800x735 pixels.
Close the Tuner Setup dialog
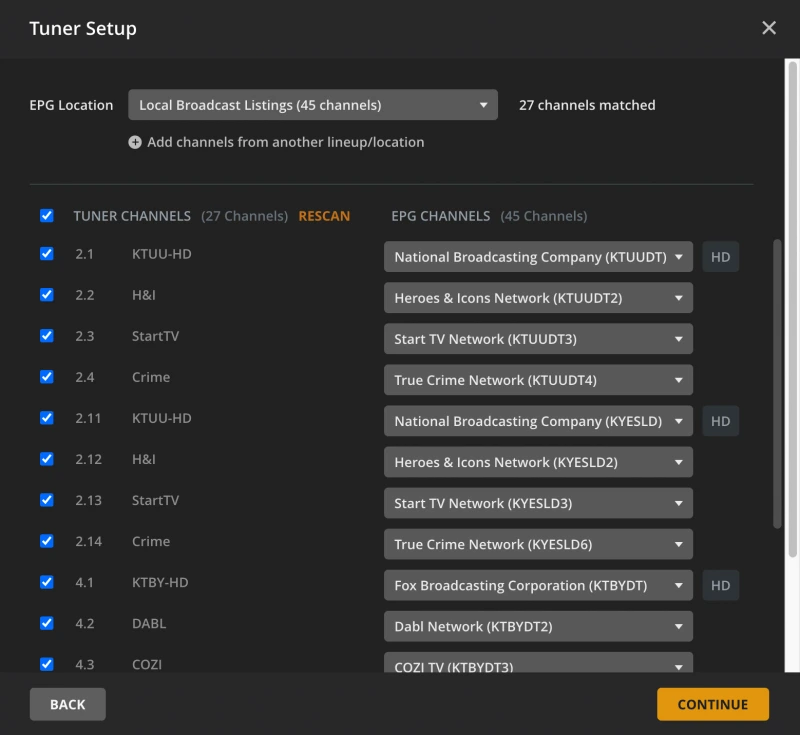[x=769, y=28]
